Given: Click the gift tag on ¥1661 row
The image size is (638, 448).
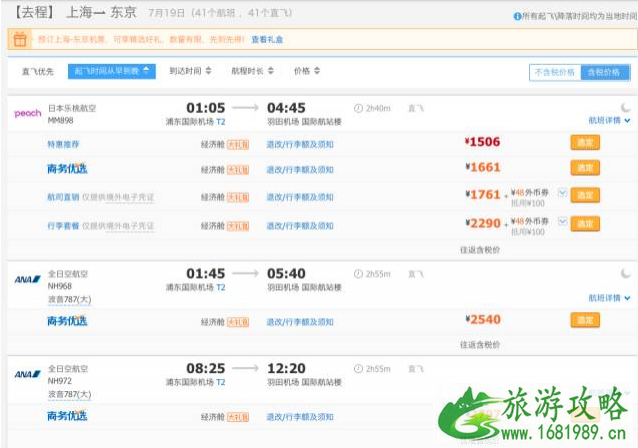Looking at the screenshot, I should coord(238,170).
